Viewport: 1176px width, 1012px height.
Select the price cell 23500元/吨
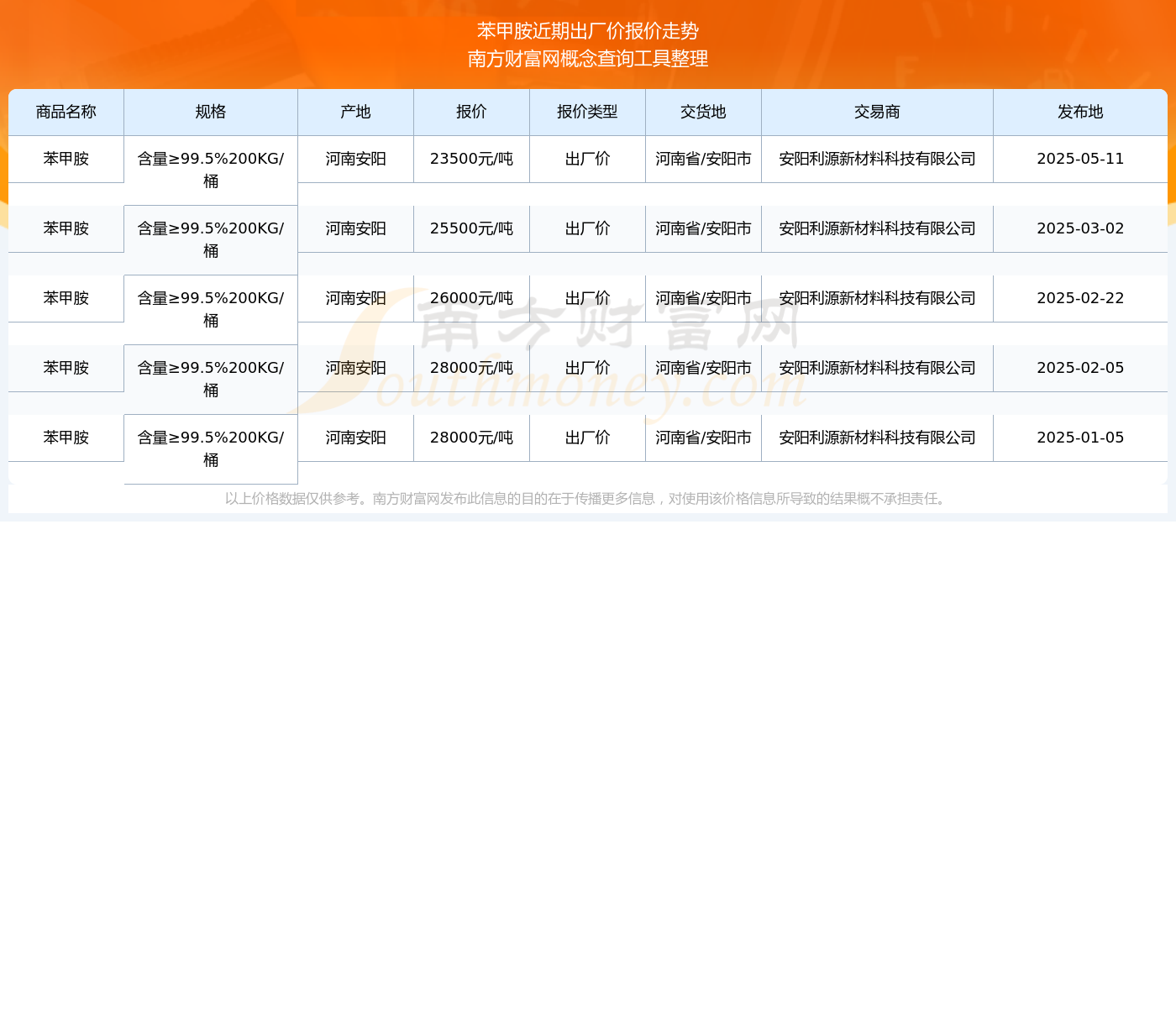tap(471, 159)
